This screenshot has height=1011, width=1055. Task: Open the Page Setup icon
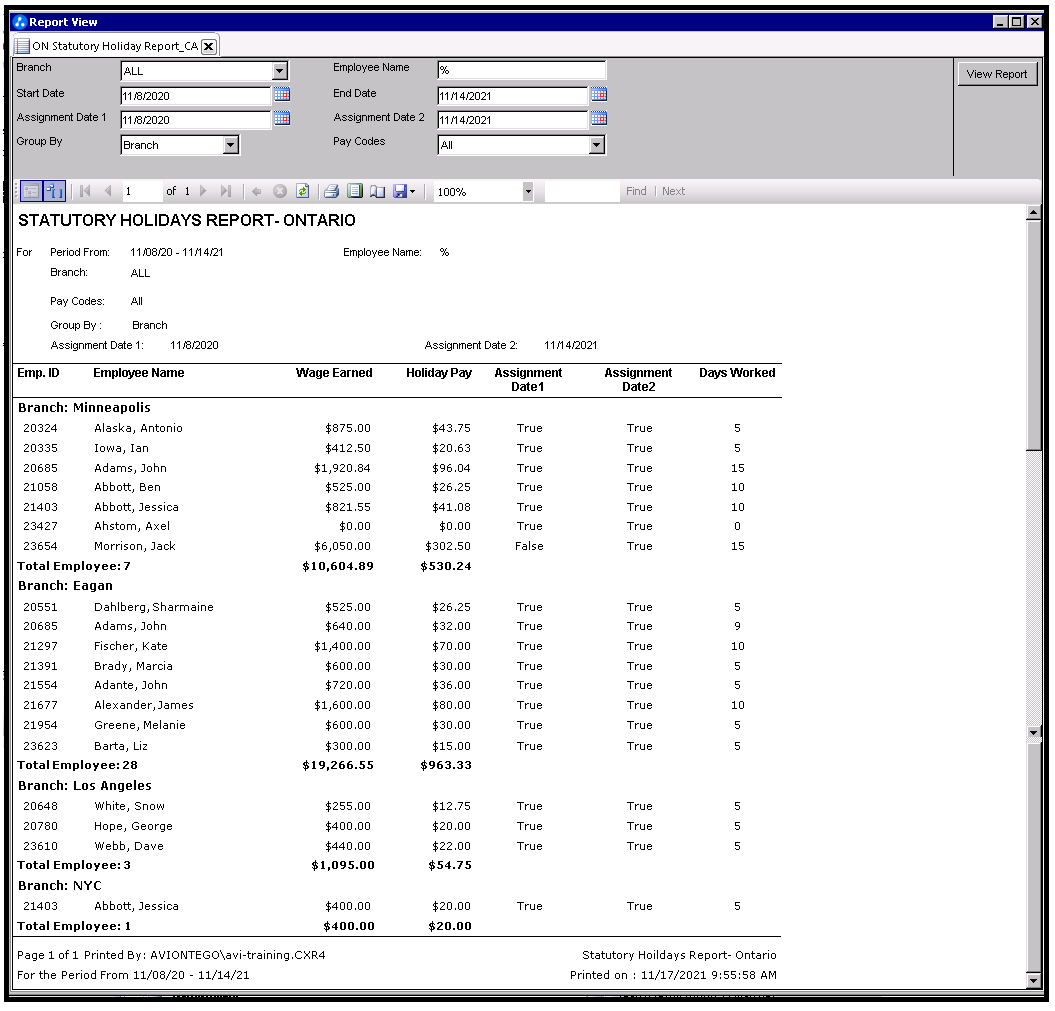(377, 191)
